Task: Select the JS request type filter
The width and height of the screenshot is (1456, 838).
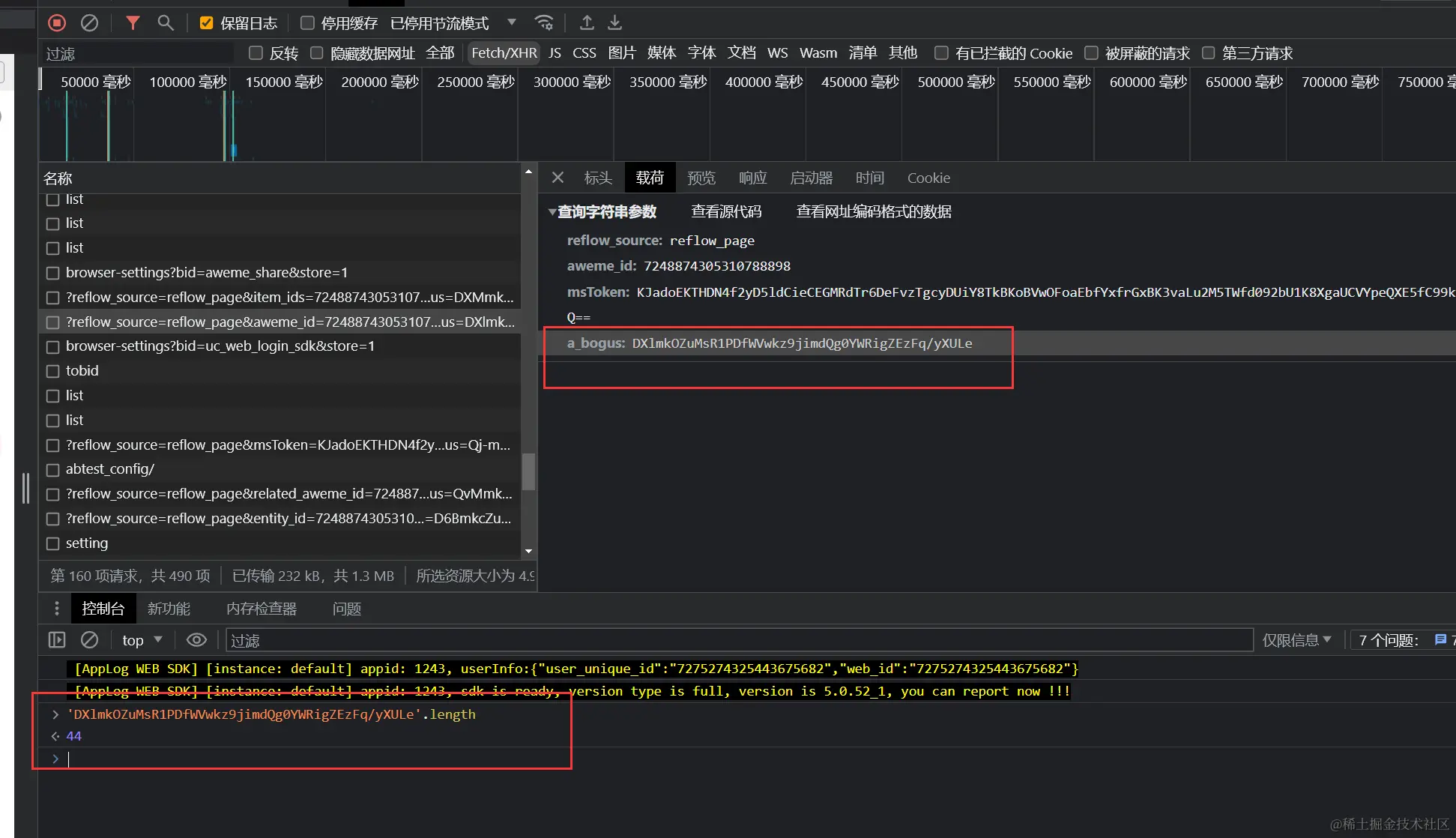Action: [x=555, y=53]
